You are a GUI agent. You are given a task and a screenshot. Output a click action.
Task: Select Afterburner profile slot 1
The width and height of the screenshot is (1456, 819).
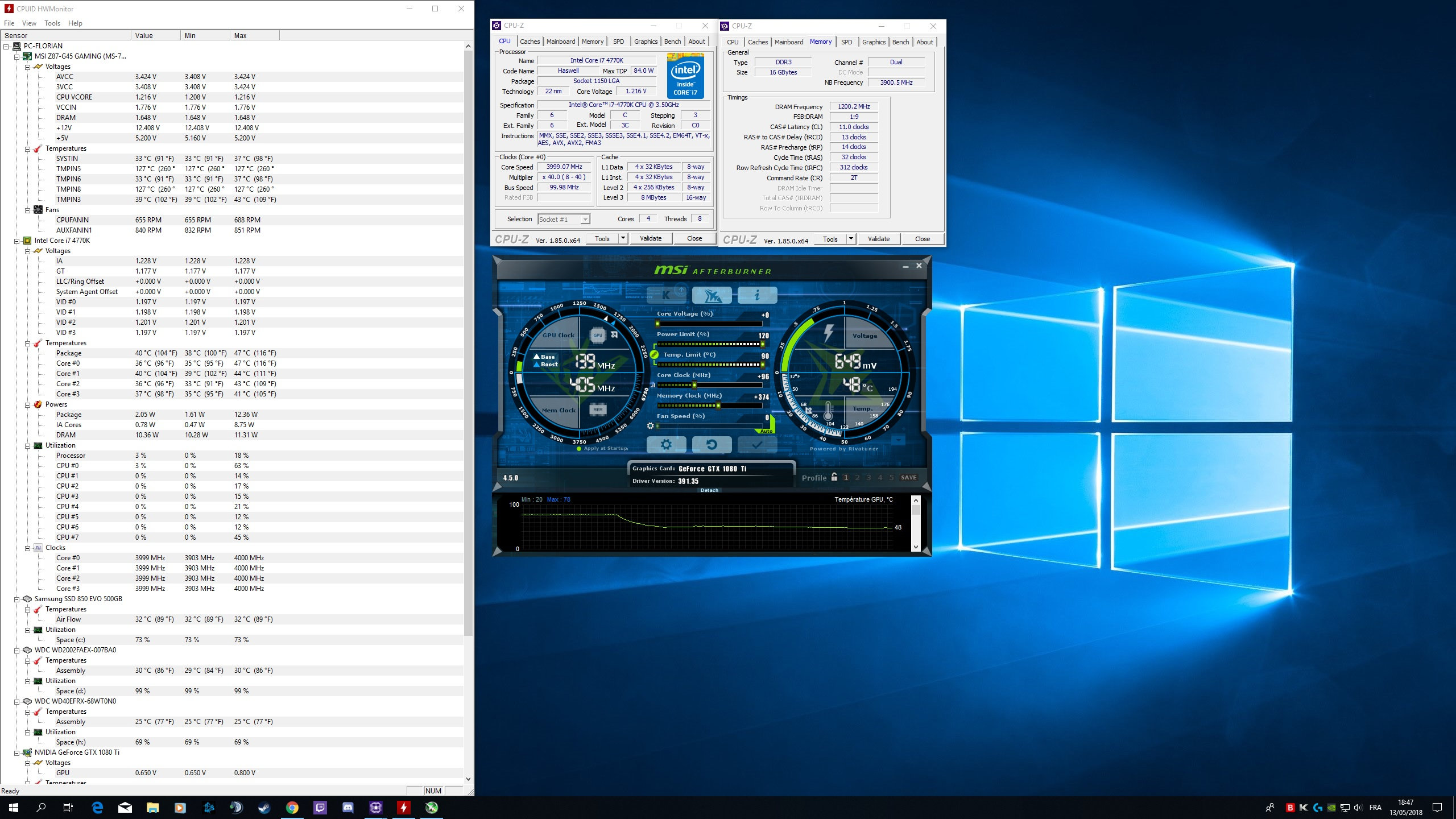click(846, 478)
